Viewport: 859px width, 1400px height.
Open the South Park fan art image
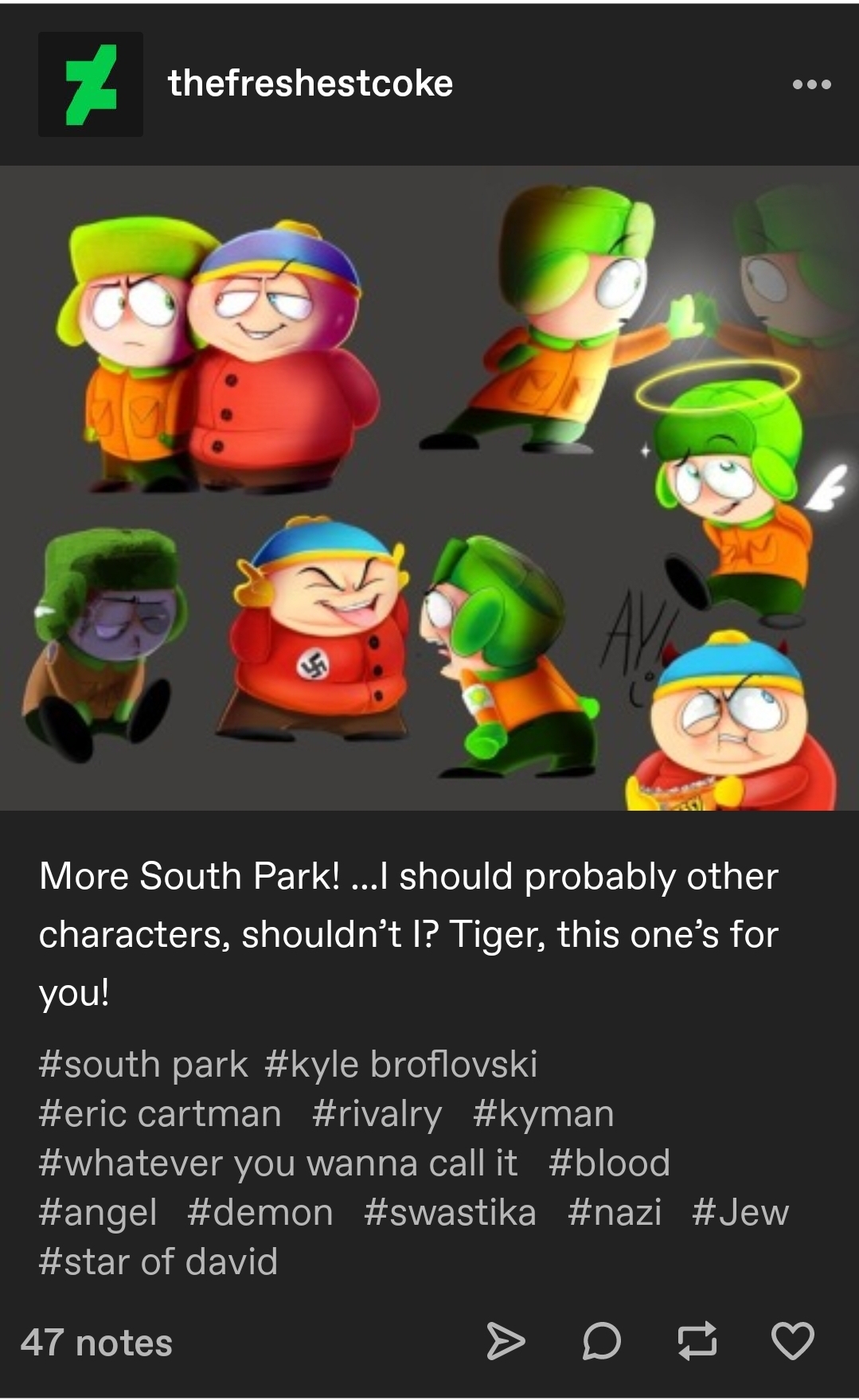[430, 488]
